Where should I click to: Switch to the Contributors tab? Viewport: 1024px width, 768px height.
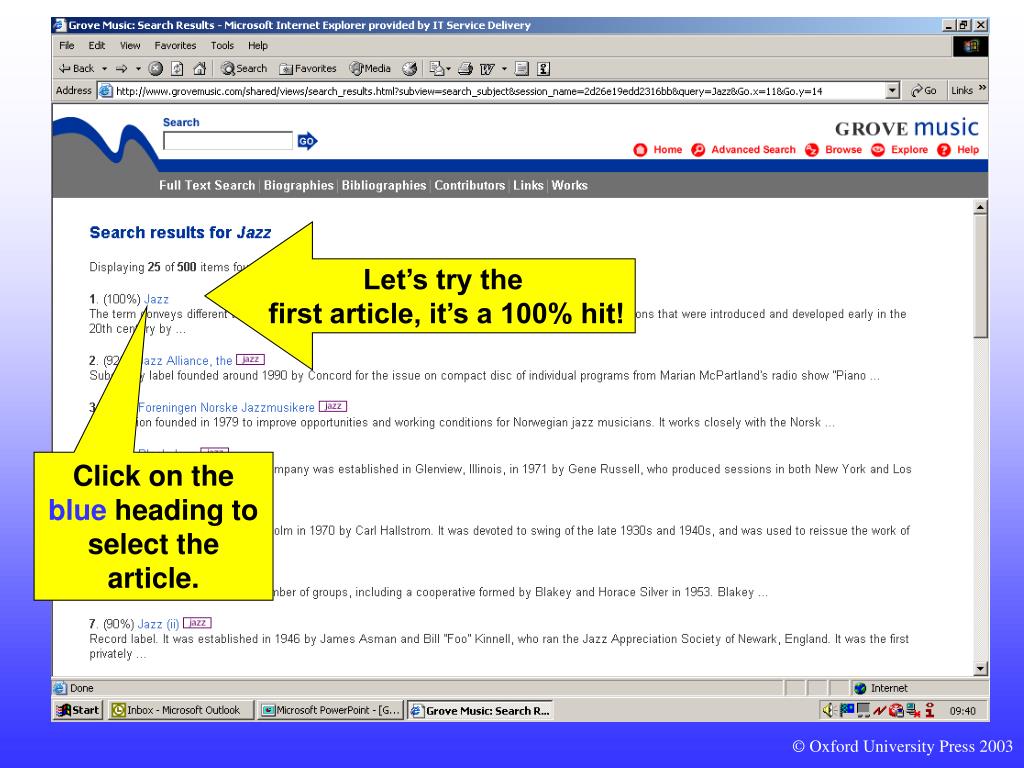[470, 185]
